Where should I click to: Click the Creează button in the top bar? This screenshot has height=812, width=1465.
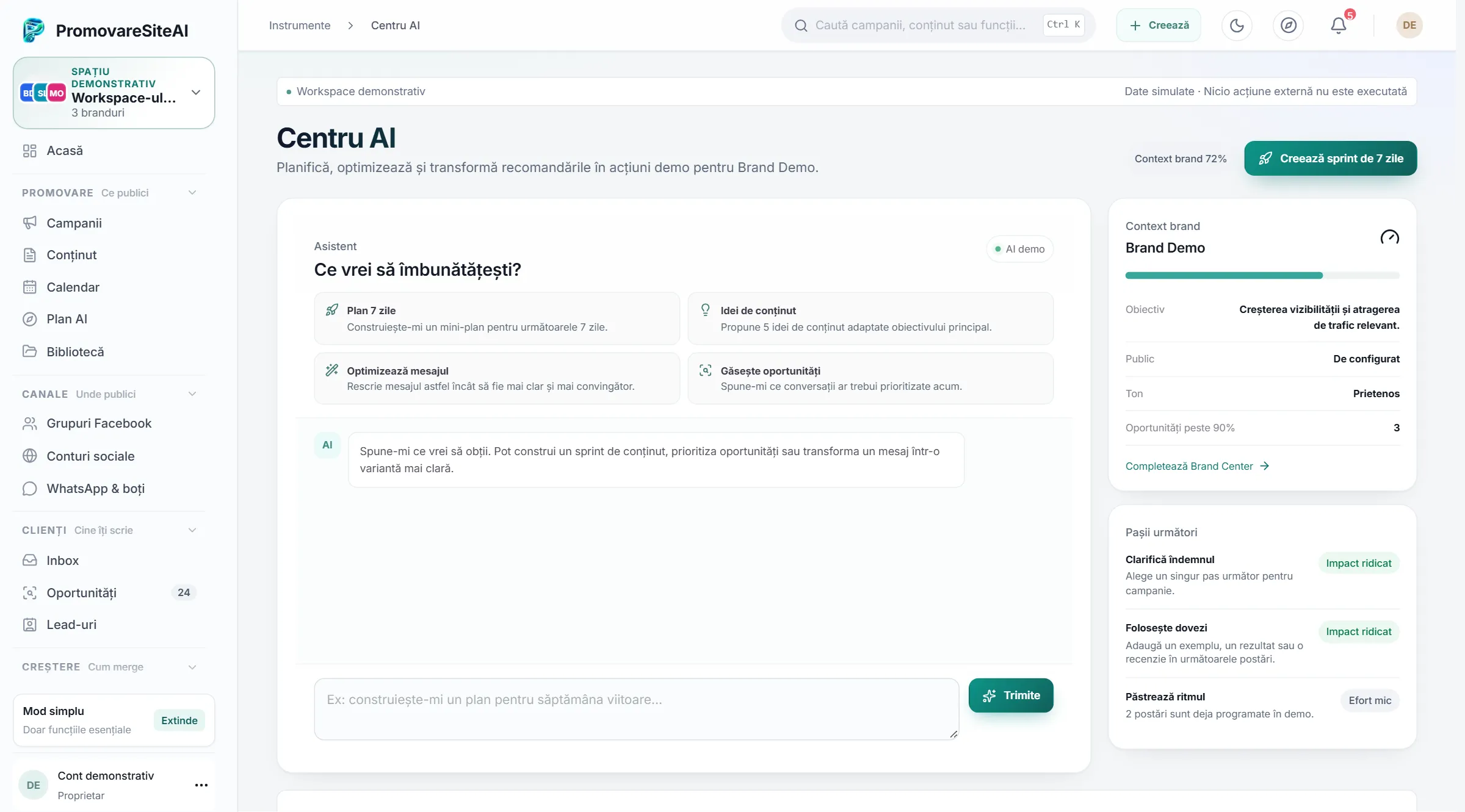1159,25
